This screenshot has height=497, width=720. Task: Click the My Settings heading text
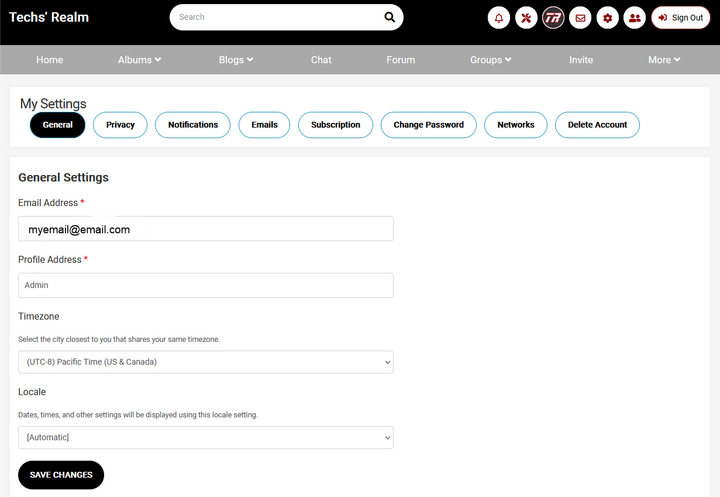coord(53,104)
